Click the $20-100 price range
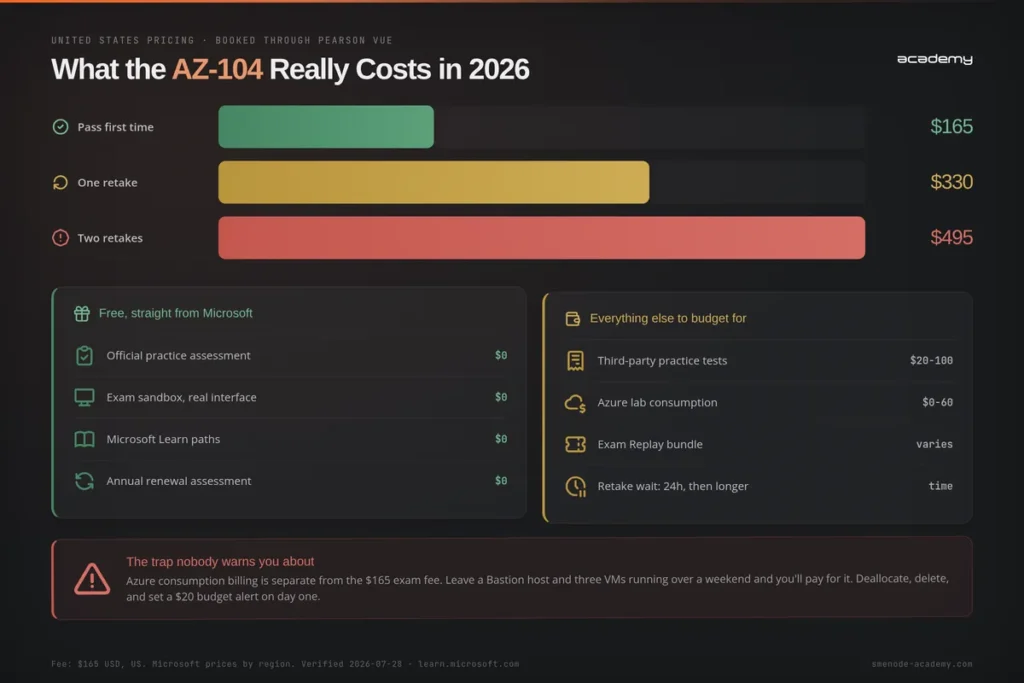 (x=931, y=360)
